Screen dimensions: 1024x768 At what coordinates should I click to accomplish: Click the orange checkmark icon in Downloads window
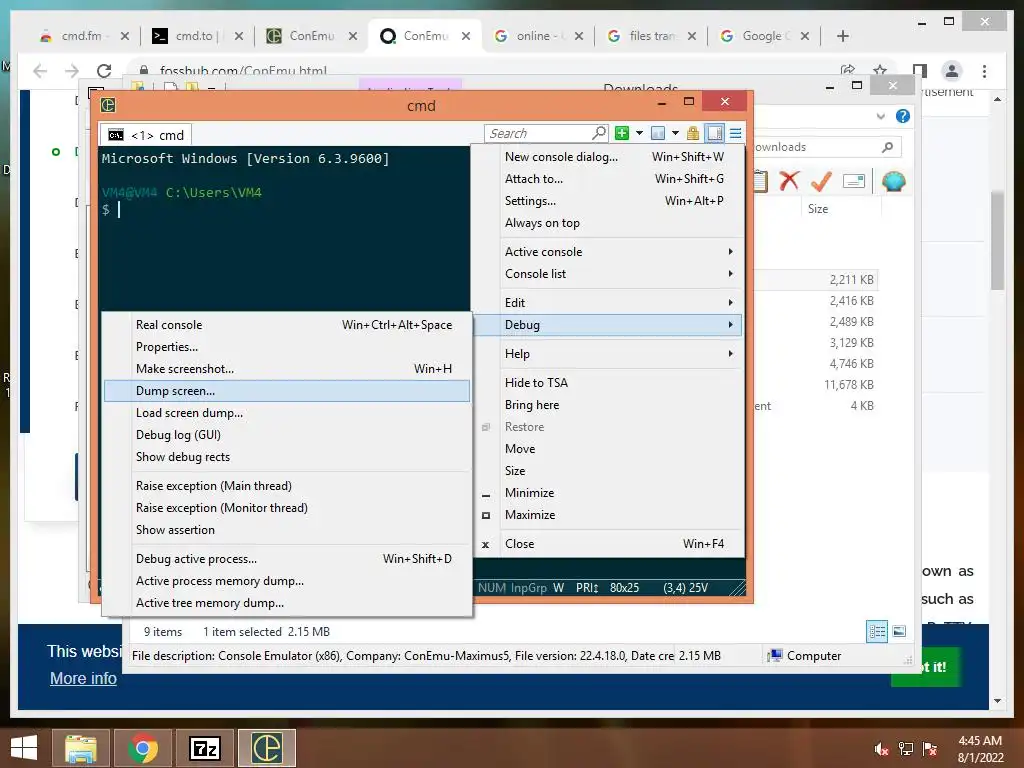click(821, 181)
